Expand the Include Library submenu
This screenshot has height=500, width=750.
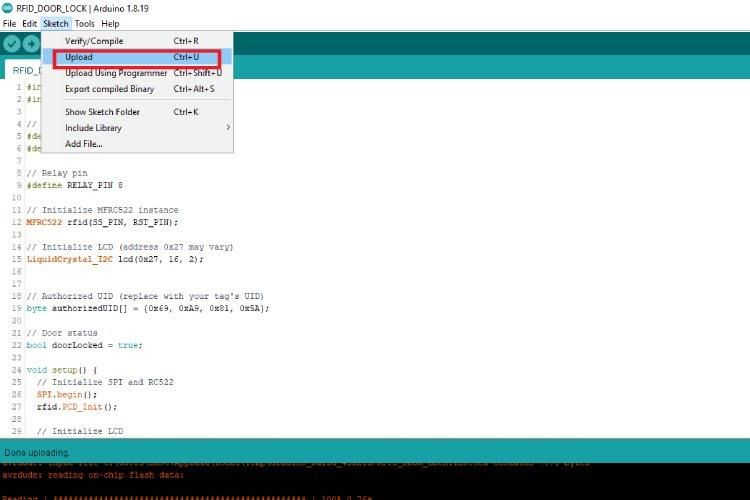[137, 128]
